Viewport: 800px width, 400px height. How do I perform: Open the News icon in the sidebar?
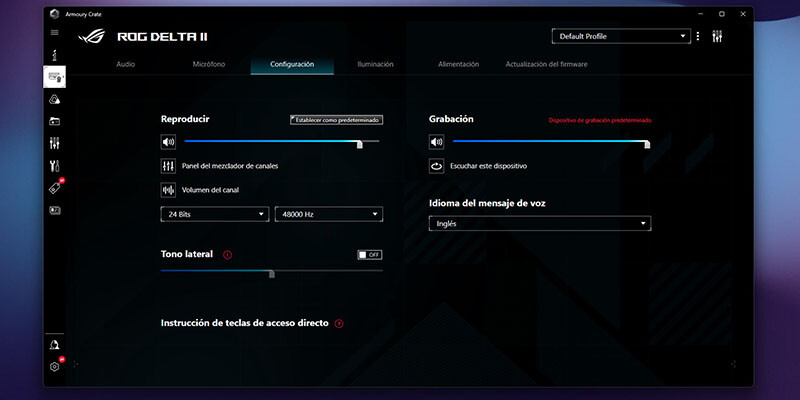[55, 210]
